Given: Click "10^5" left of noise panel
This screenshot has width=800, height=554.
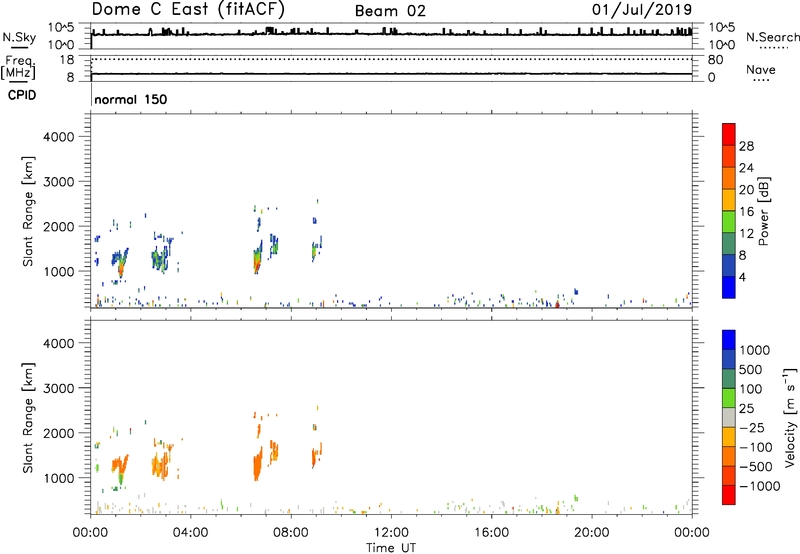Looking at the screenshot, I should 61,27.
